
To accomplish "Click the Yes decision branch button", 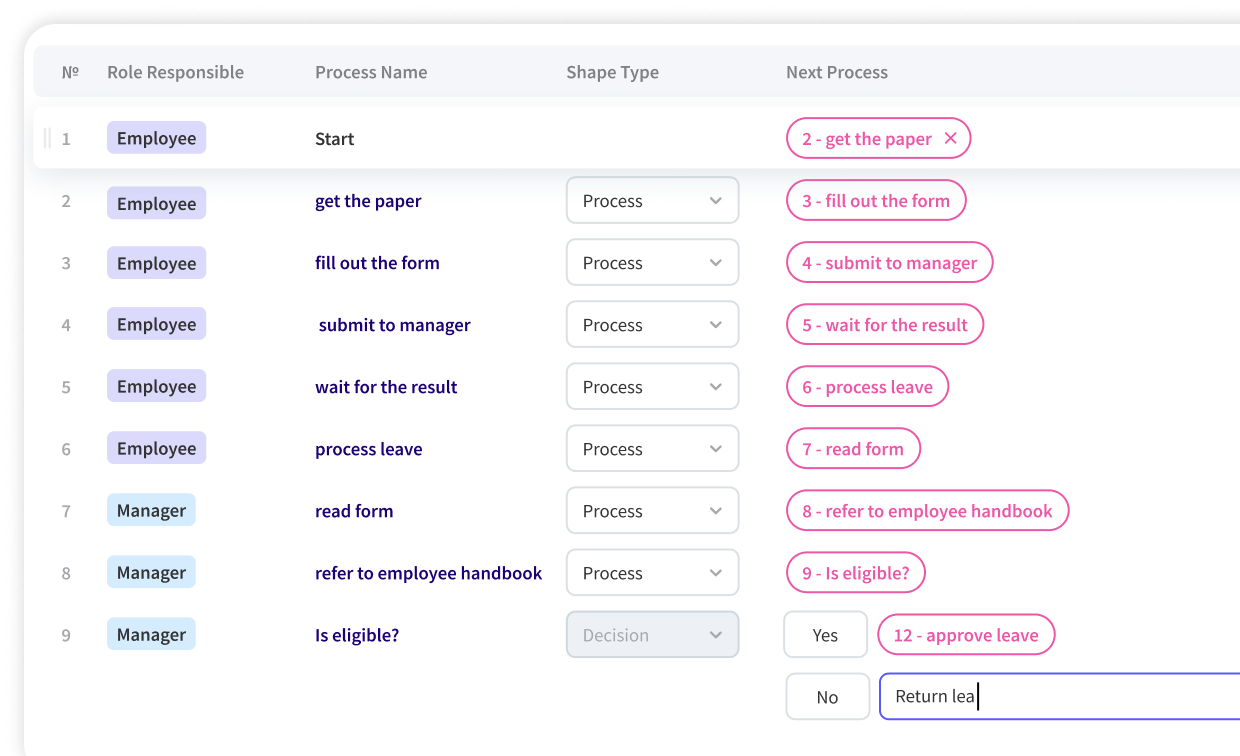I will [825, 635].
